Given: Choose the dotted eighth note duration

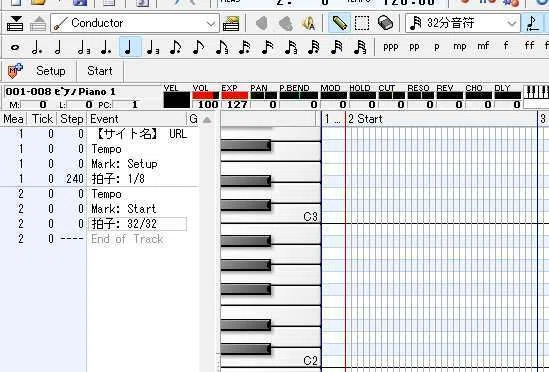Looking at the screenshot, I should pyautogui.click(x=175, y=47).
